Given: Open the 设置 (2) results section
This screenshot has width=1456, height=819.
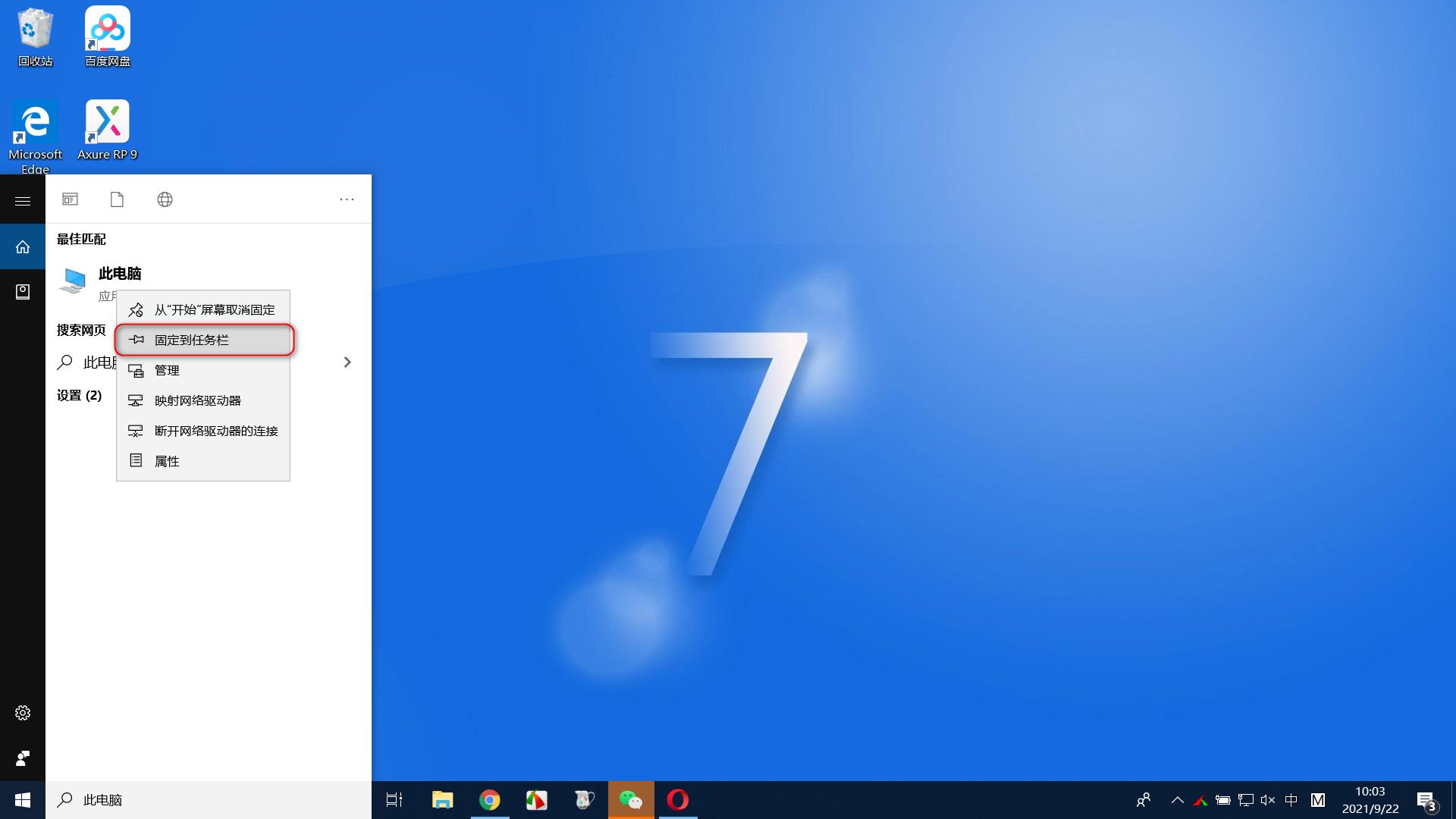Looking at the screenshot, I should (79, 395).
